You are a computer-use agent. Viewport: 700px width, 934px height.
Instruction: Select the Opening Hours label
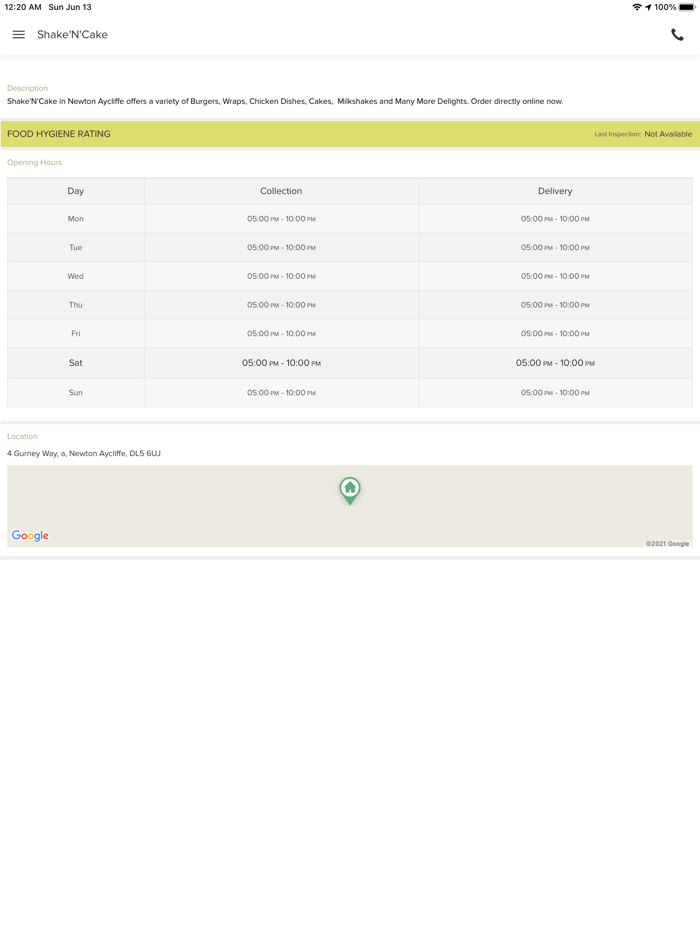point(34,163)
